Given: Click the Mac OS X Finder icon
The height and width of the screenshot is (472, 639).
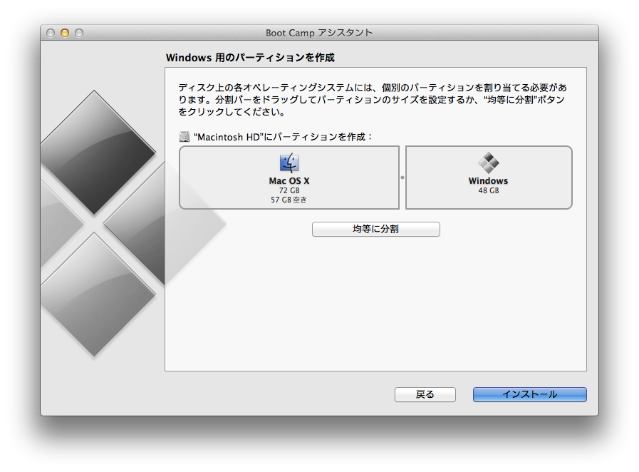Looking at the screenshot, I should coord(289,163).
